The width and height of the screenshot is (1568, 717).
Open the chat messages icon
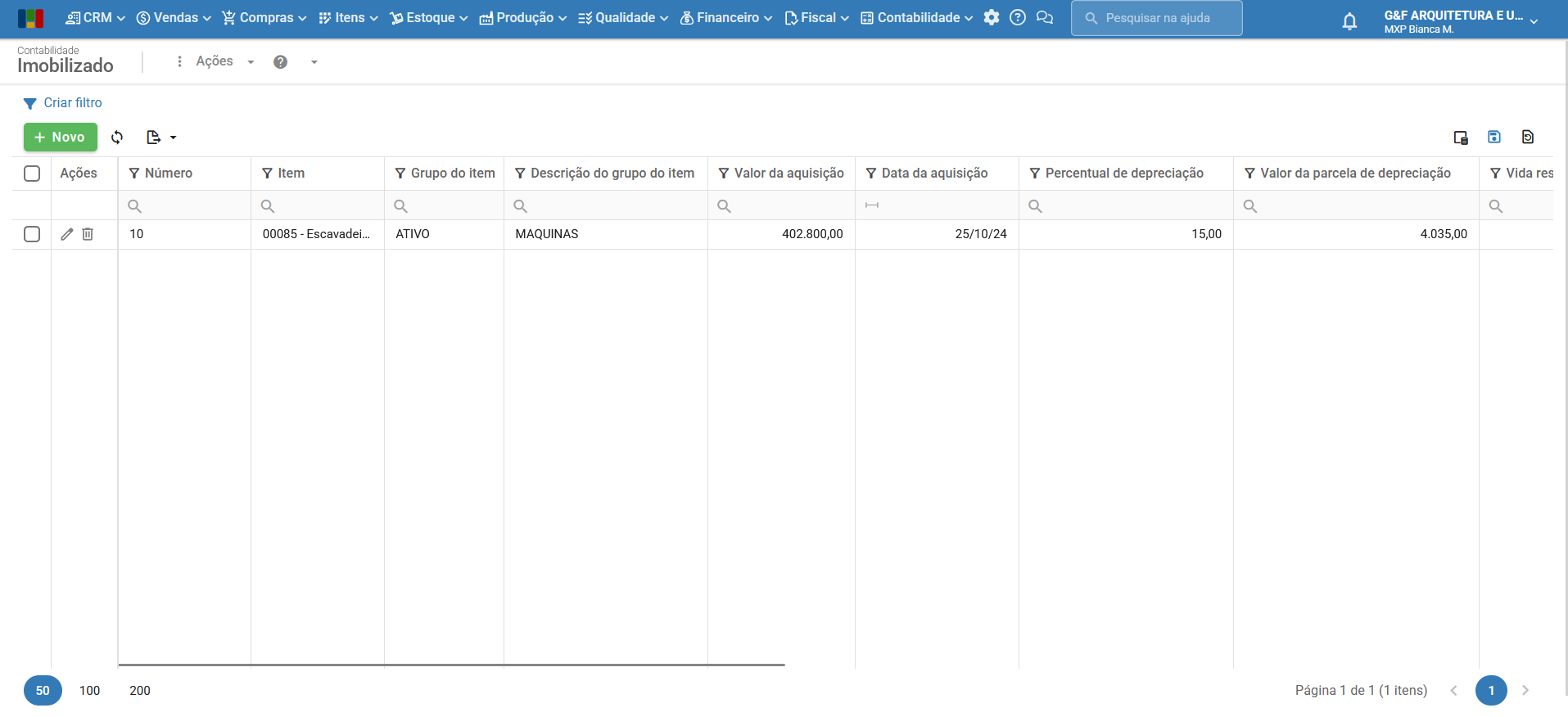[x=1045, y=17]
